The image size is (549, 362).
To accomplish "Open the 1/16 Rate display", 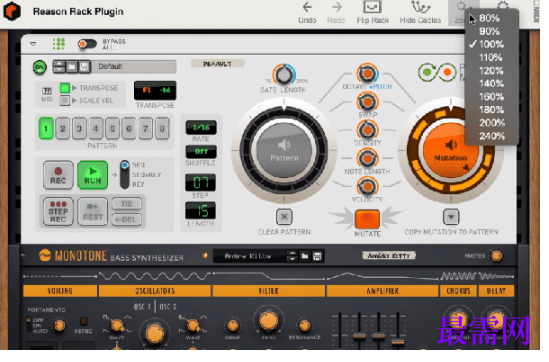I will 201,127.
